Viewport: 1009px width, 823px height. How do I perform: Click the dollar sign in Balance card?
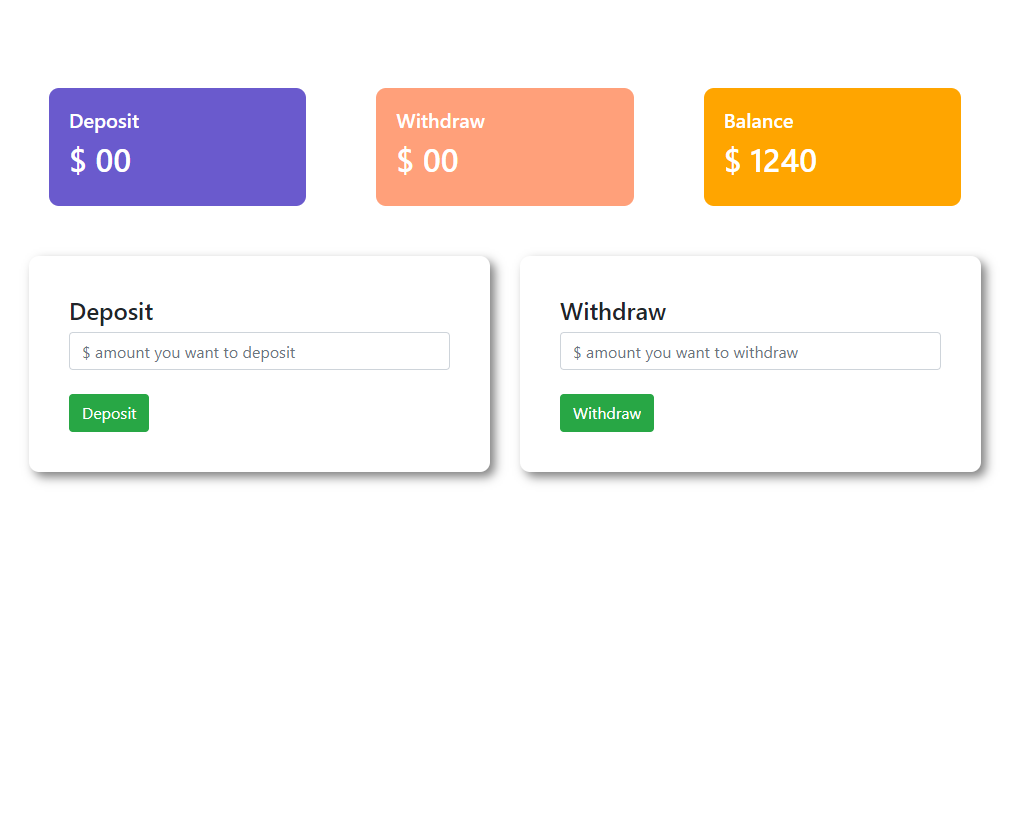[732, 161]
